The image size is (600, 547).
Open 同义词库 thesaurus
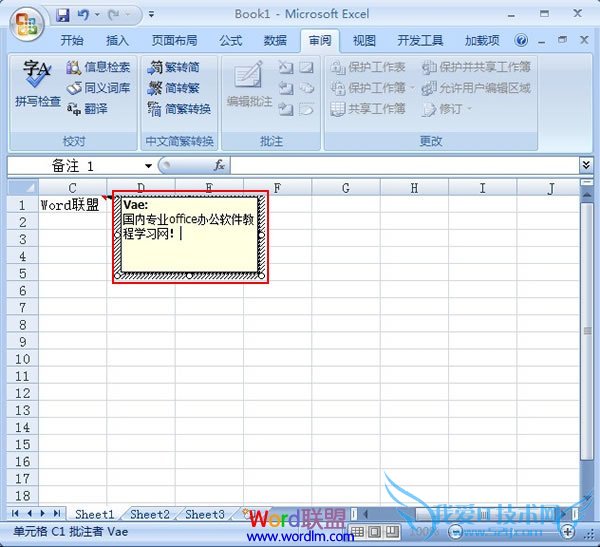click(98, 88)
